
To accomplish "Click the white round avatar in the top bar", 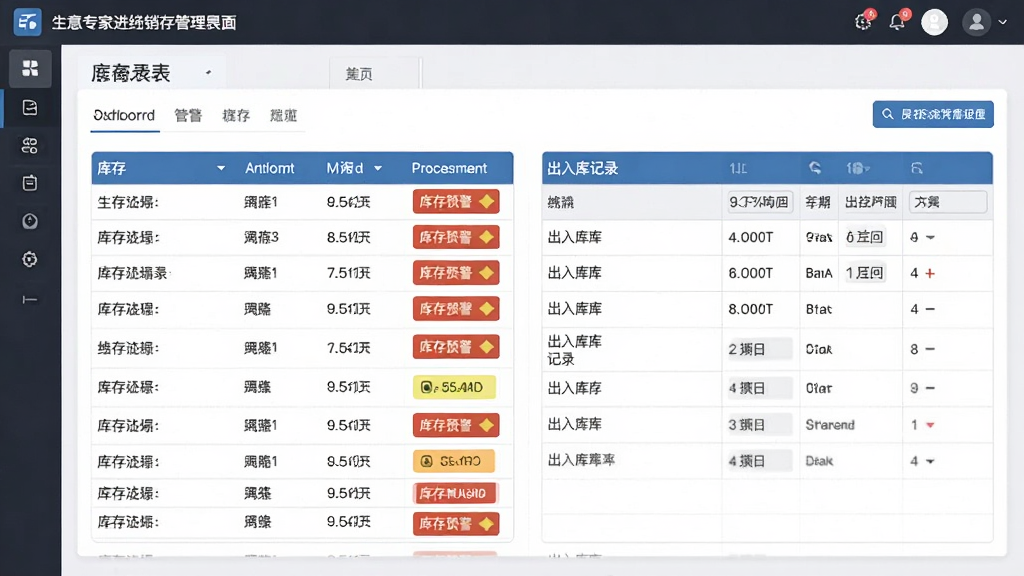I will (935, 22).
